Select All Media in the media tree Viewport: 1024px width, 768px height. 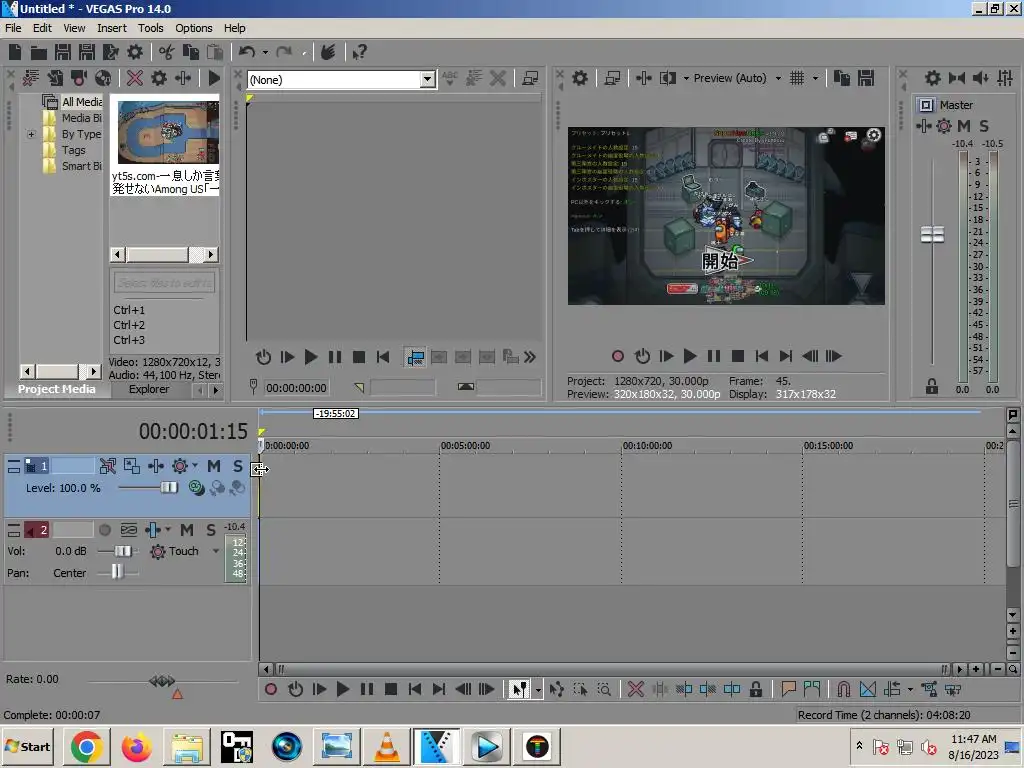tap(82, 102)
